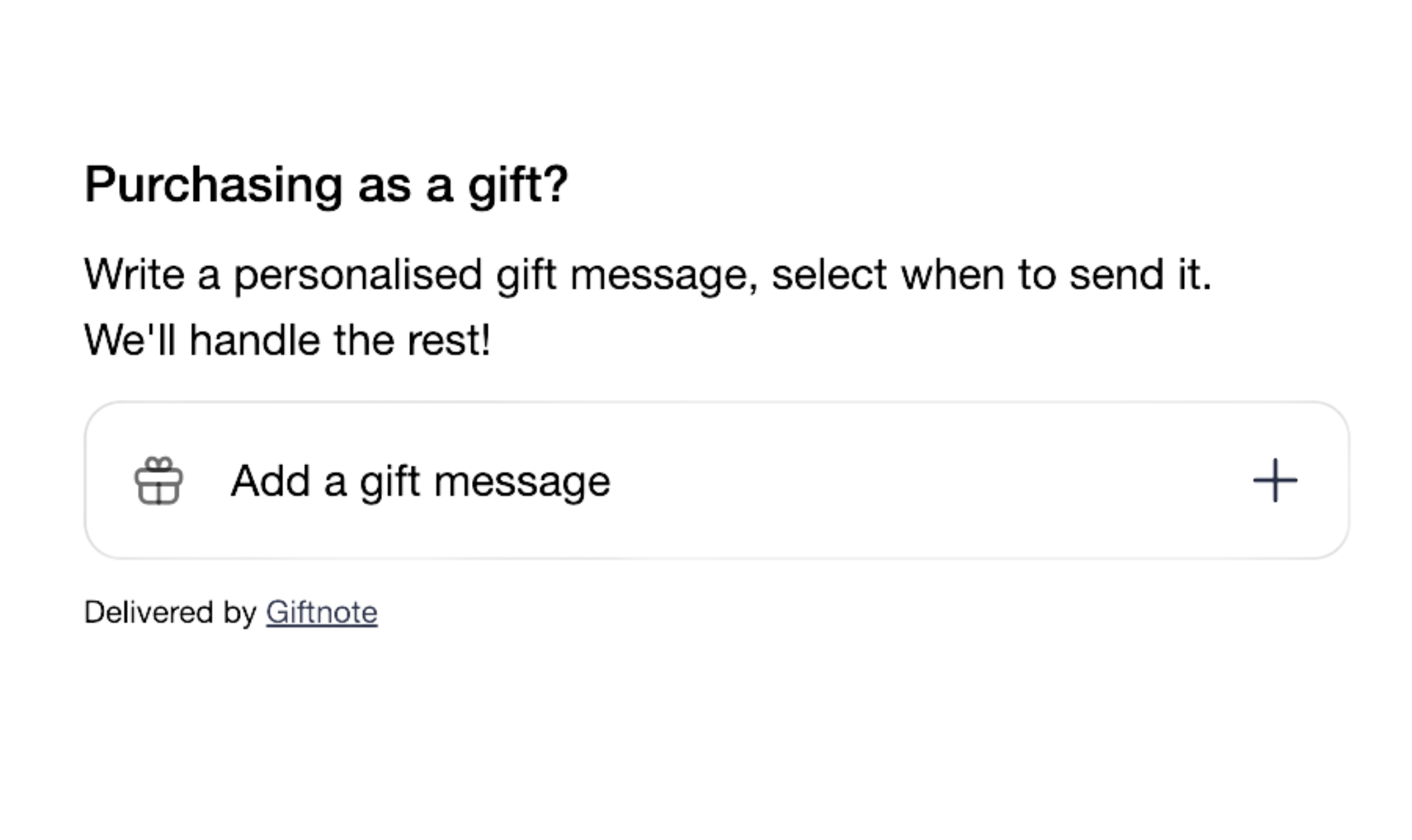This screenshot has width=1412, height=840.
Task: Open the Giftnote link
Action: click(x=321, y=612)
